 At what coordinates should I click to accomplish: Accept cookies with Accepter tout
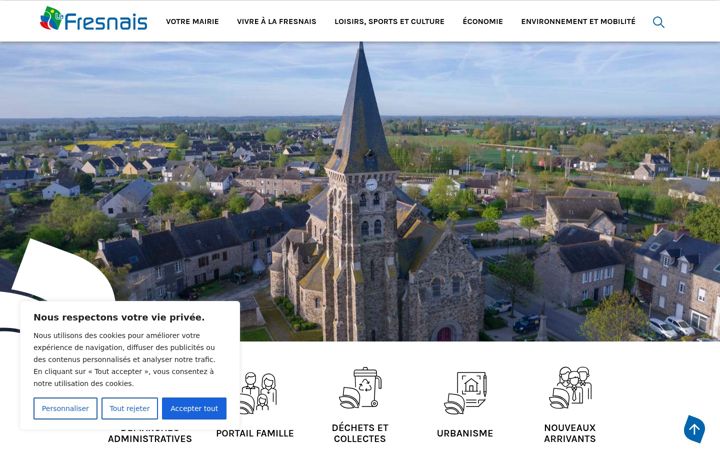click(194, 408)
